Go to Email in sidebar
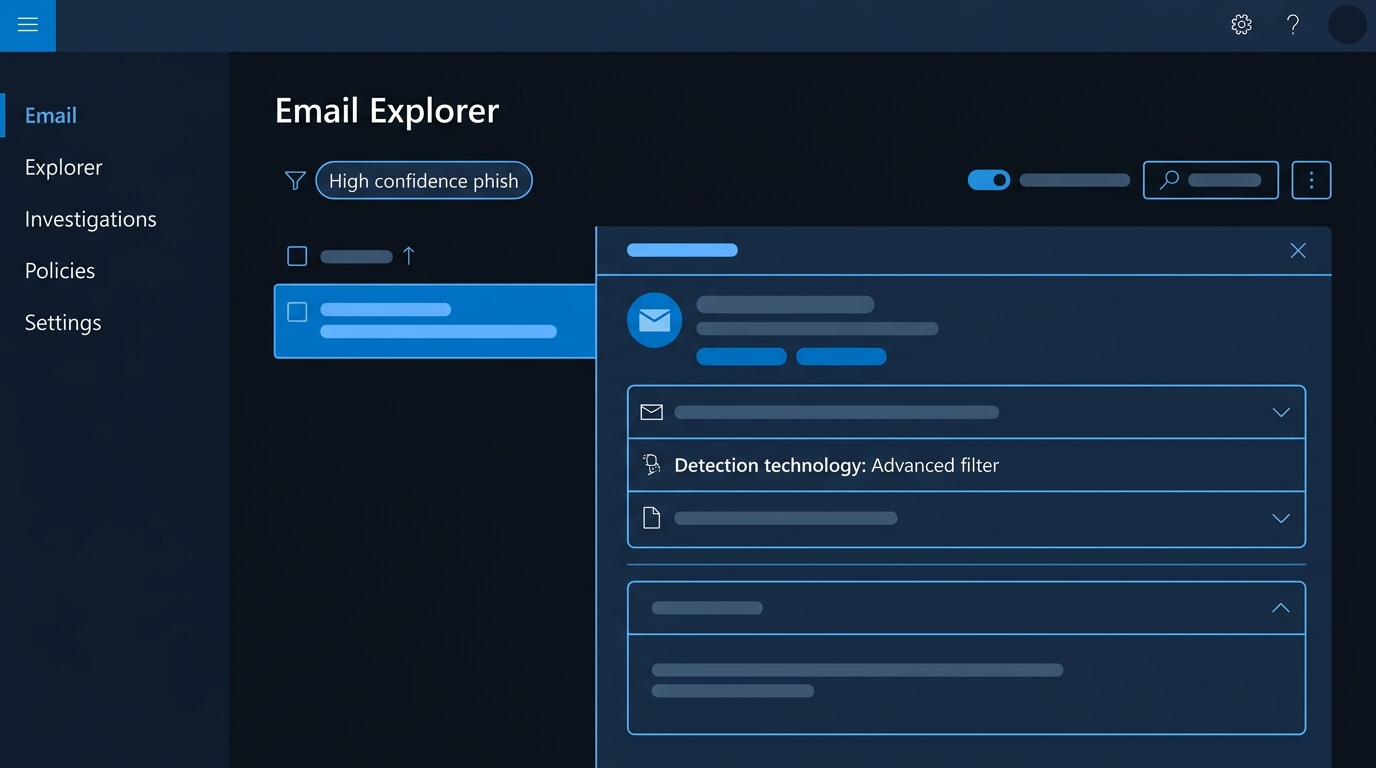Viewport: 1376px width, 768px height. pyautogui.click(x=51, y=115)
